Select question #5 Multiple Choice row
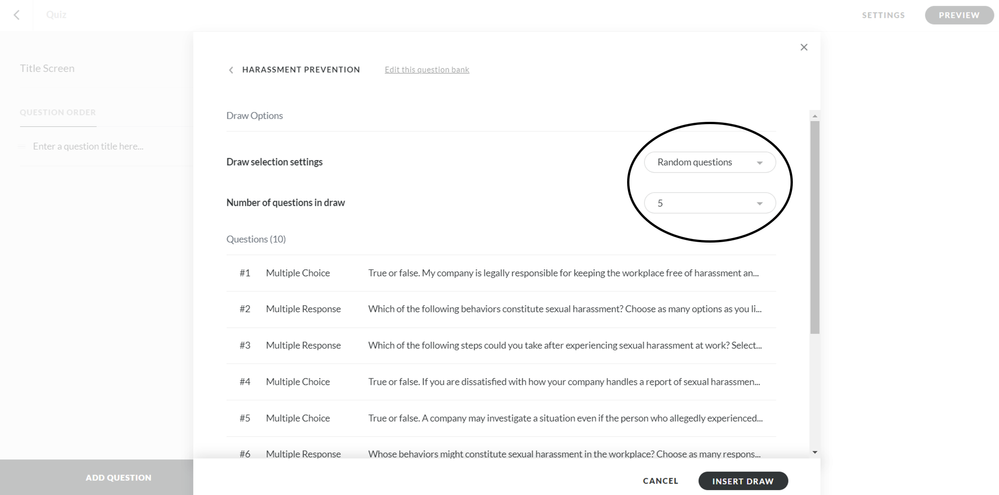Screen dimensions: 999x495 tap(500, 418)
